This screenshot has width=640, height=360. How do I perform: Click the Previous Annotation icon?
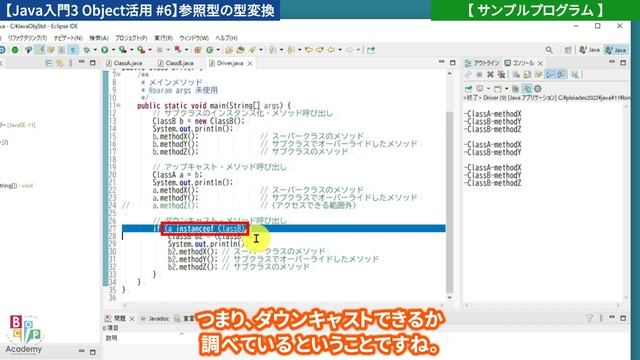[290, 50]
